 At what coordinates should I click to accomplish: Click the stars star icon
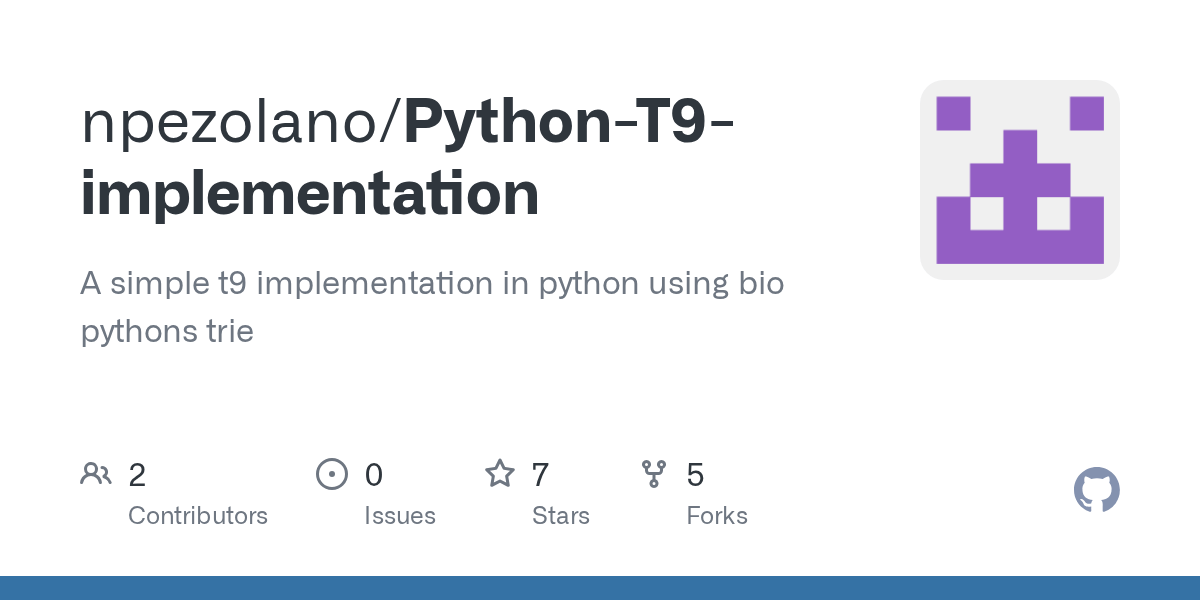pyautogui.click(x=500, y=473)
